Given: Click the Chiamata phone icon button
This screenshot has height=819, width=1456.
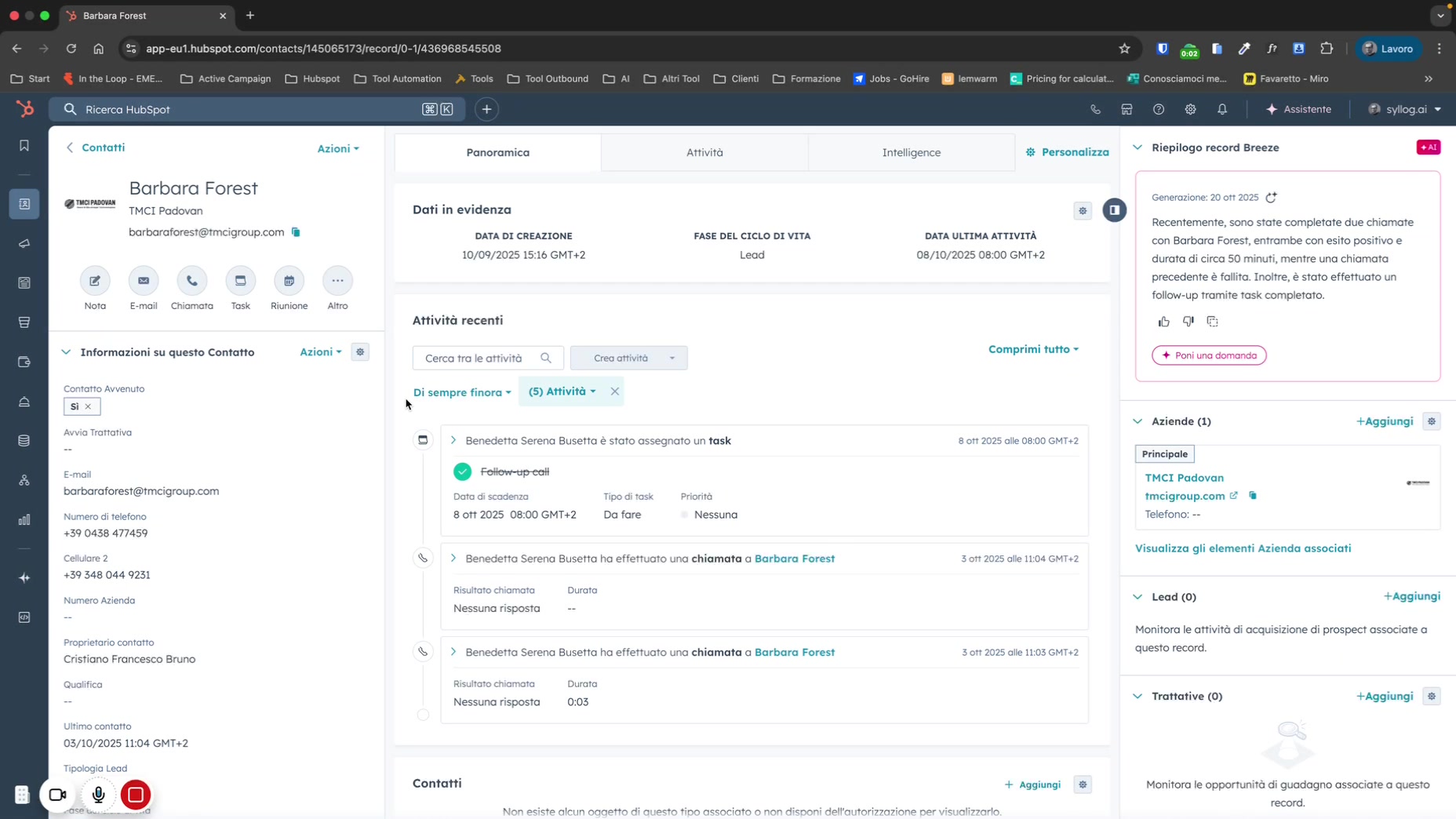Looking at the screenshot, I should [191, 281].
